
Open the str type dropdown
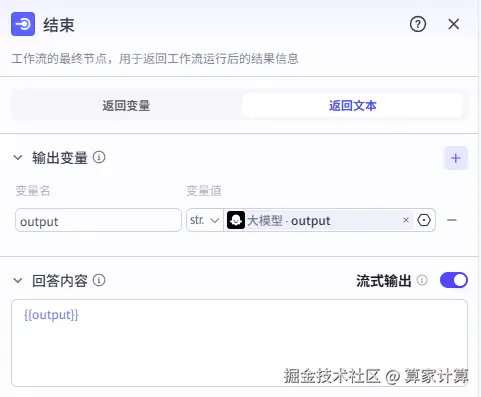205,220
